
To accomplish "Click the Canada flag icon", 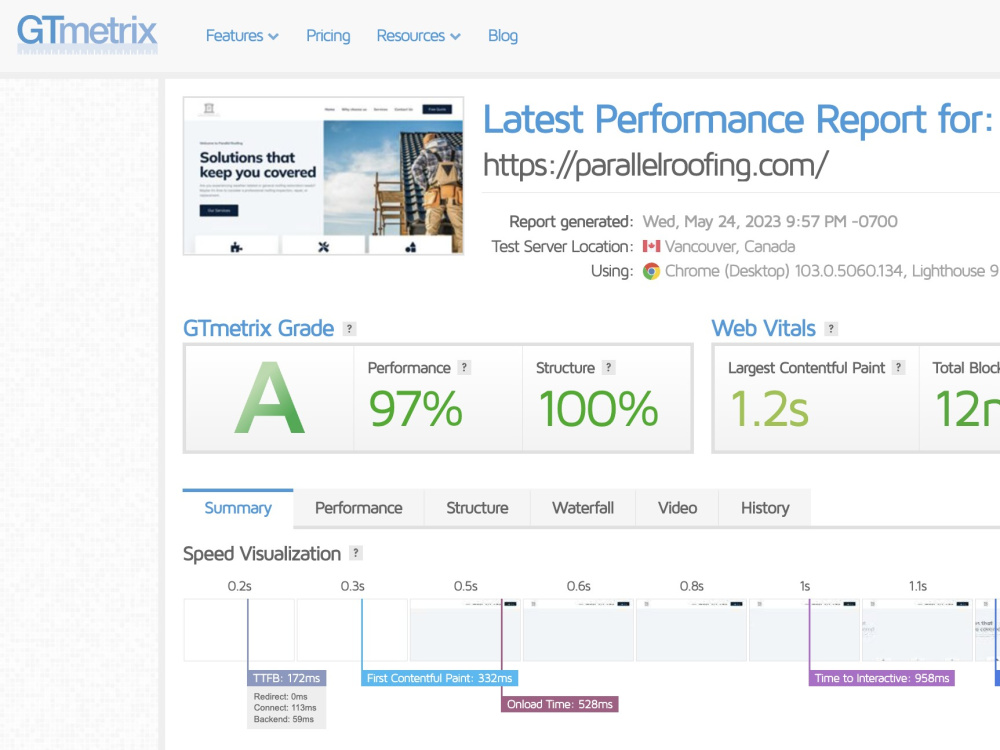I will click(x=651, y=246).
